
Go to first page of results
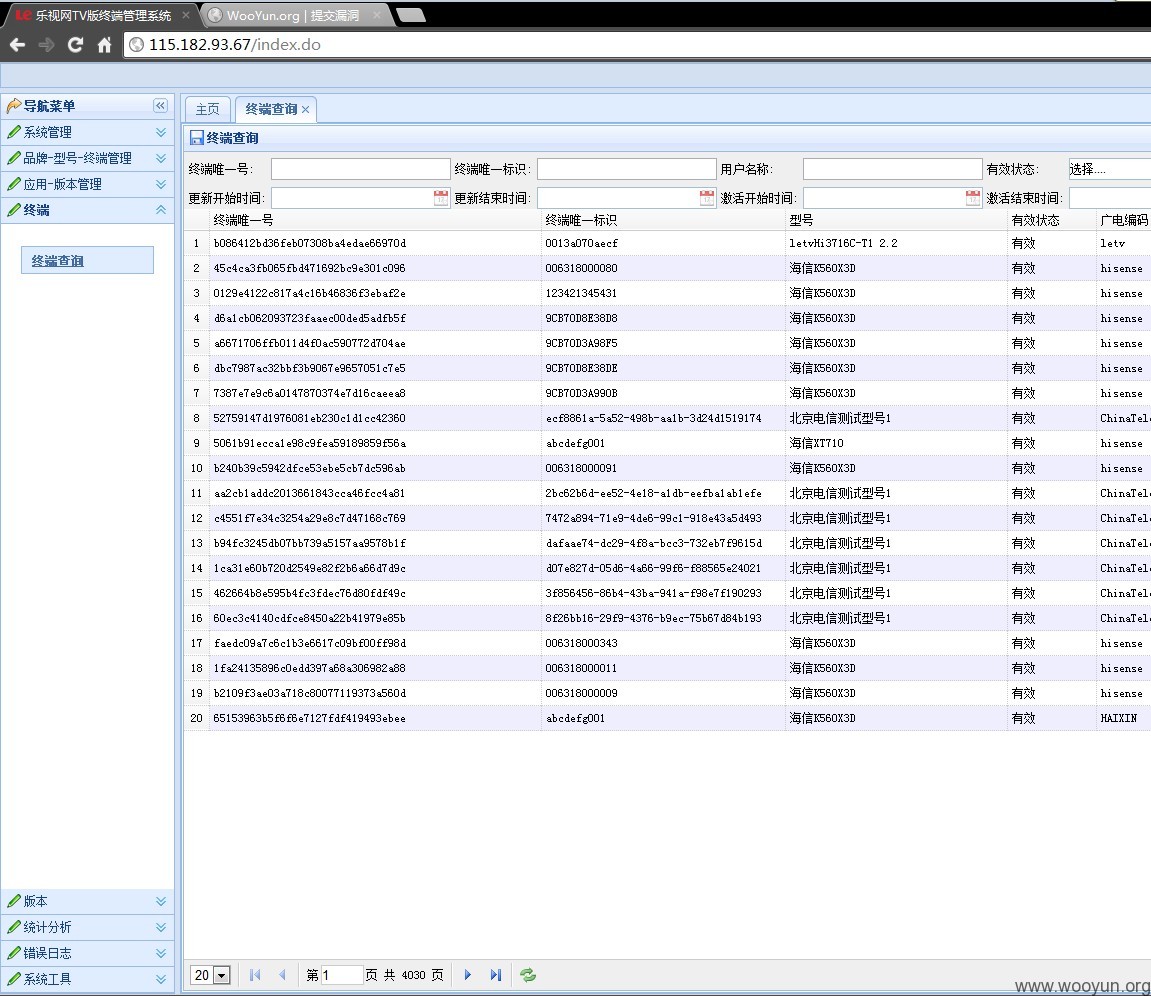point(255,975)
